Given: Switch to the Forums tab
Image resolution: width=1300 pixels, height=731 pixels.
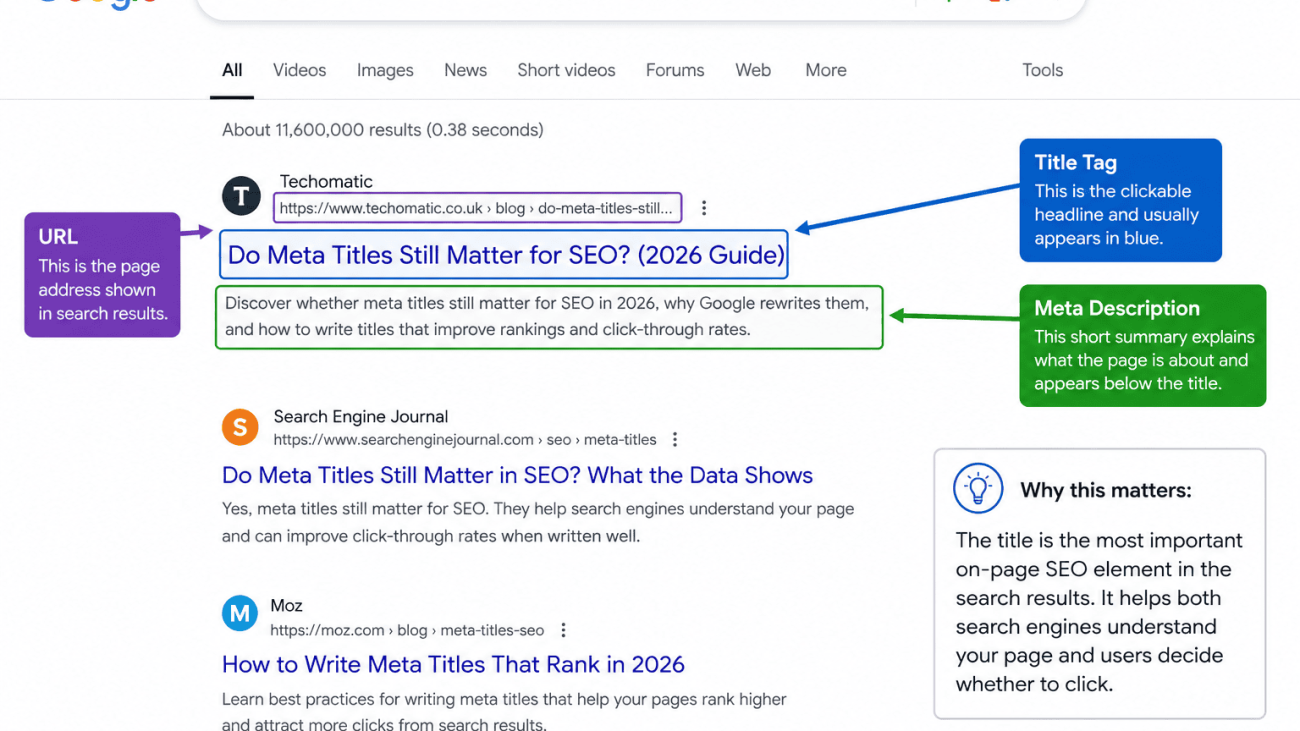Looking at the screenshot, I should (675, 70).
